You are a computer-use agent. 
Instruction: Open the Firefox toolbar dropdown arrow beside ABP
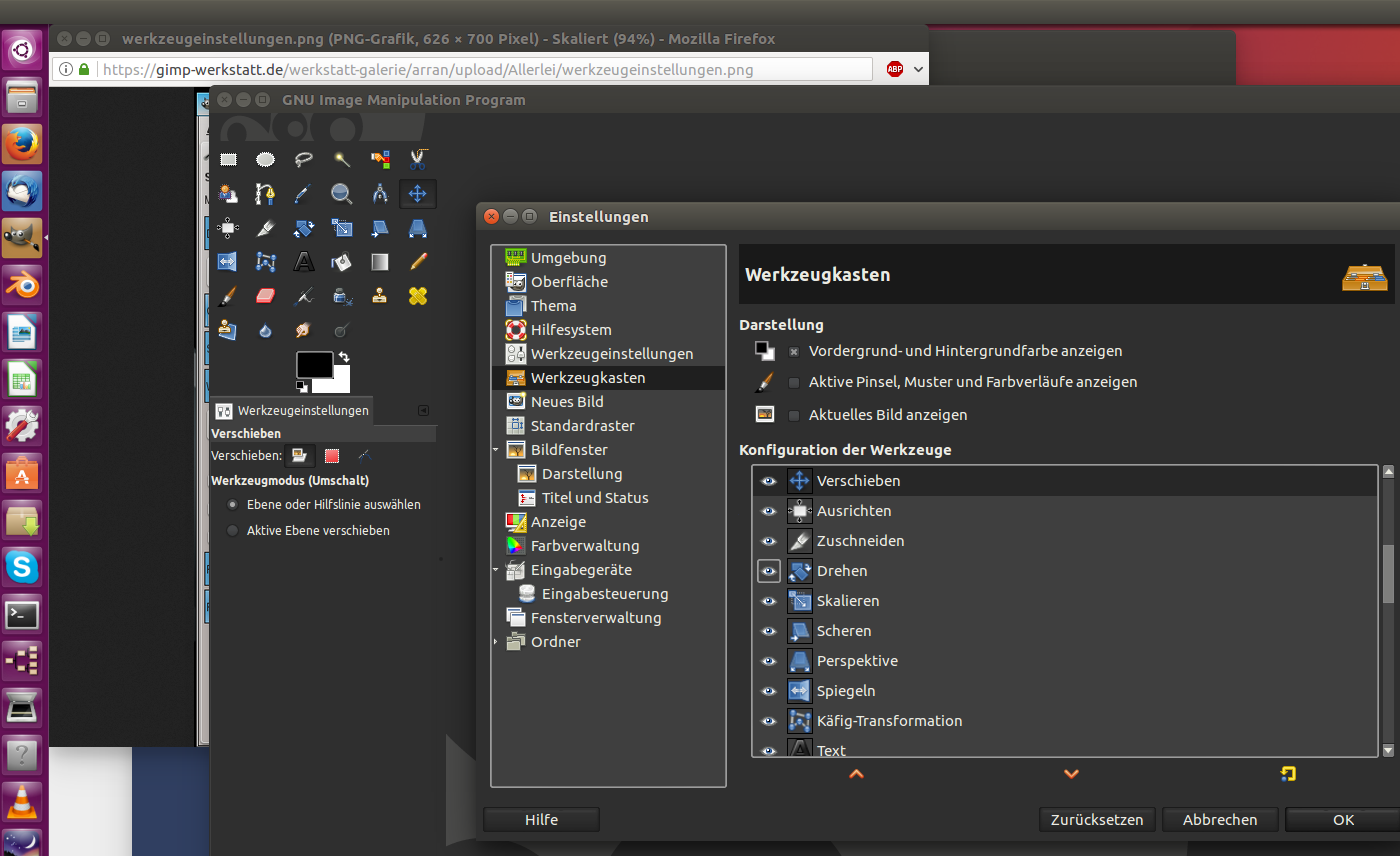pos(918,70)
